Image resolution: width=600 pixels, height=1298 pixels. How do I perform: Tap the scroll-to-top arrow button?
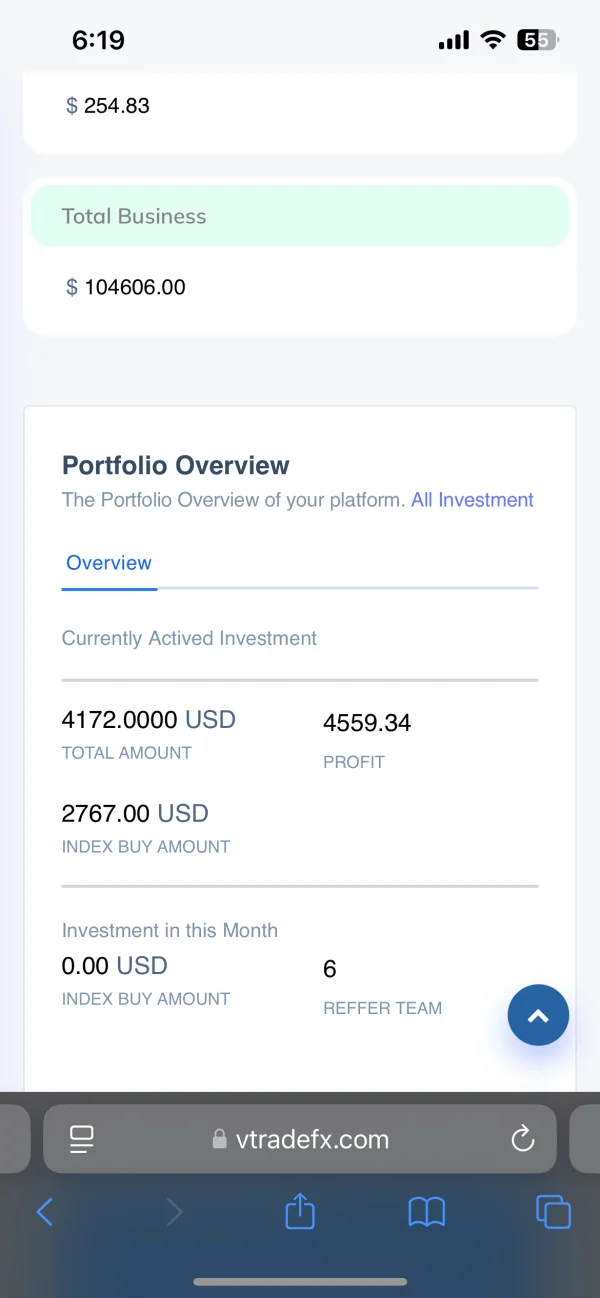(538, 1016)
